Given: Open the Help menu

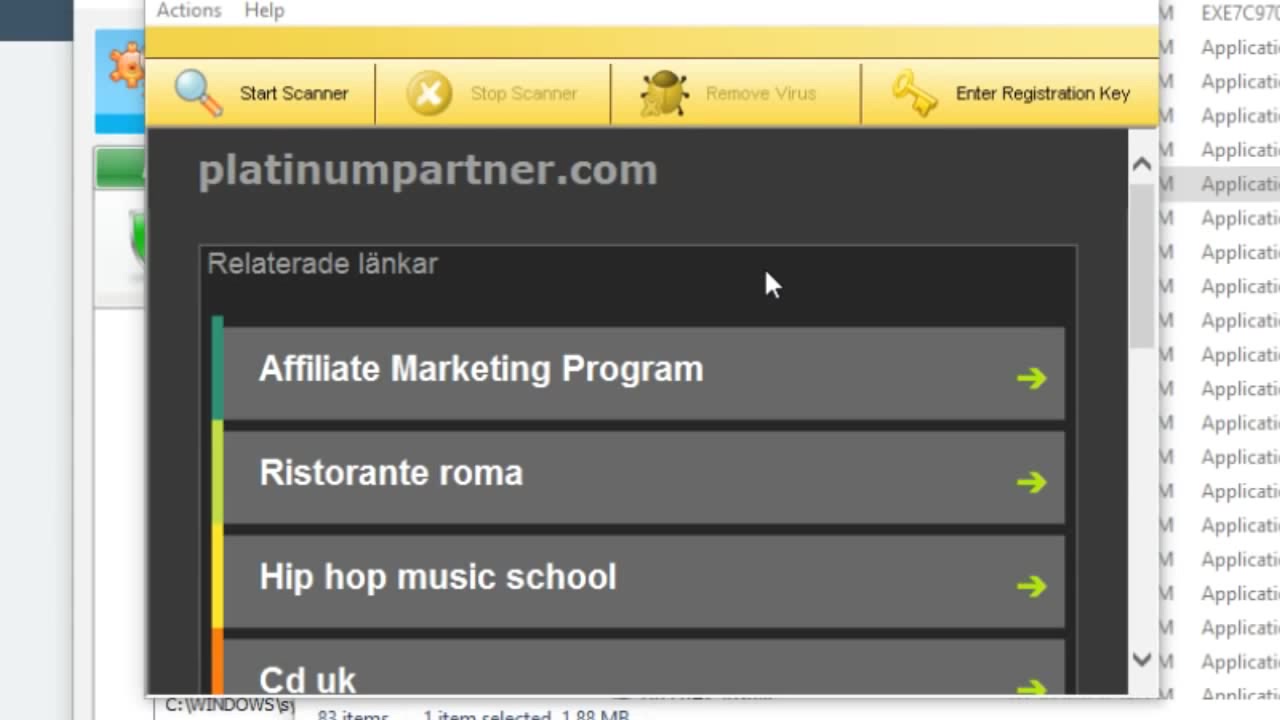Looking at the screenshot, I should (x=264, y=11).
